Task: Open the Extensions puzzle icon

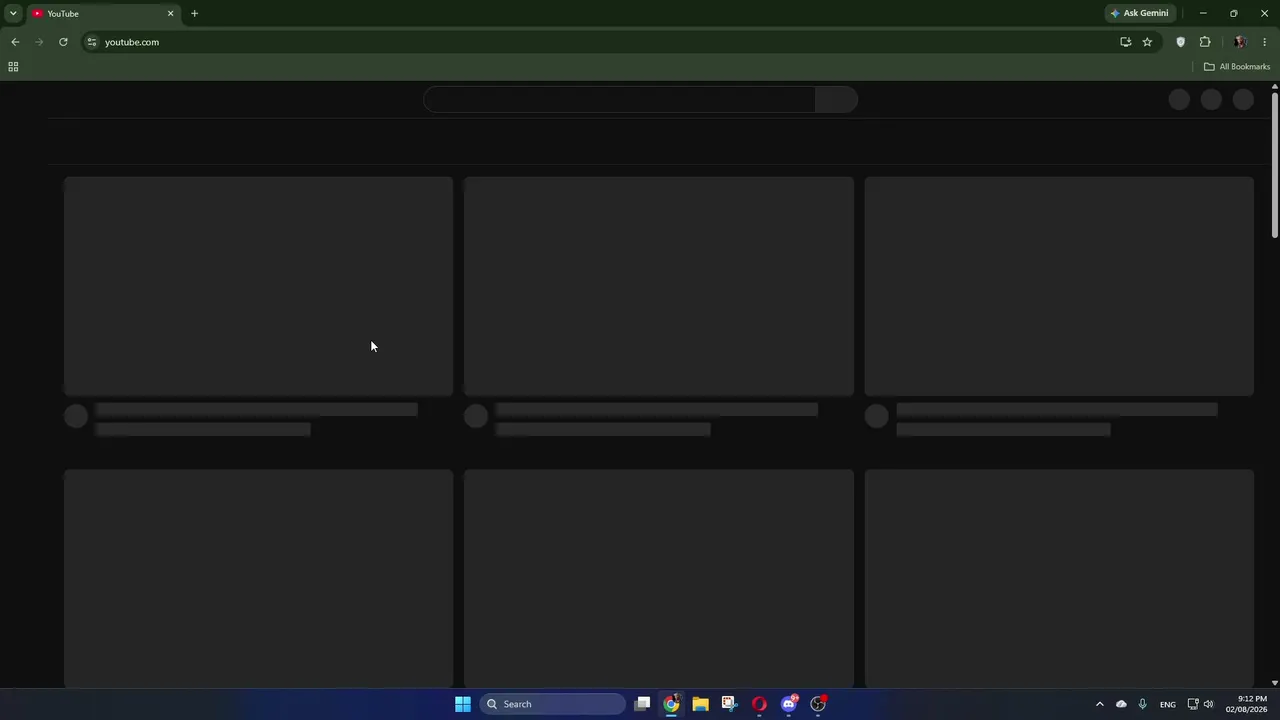Action: 1205,42
